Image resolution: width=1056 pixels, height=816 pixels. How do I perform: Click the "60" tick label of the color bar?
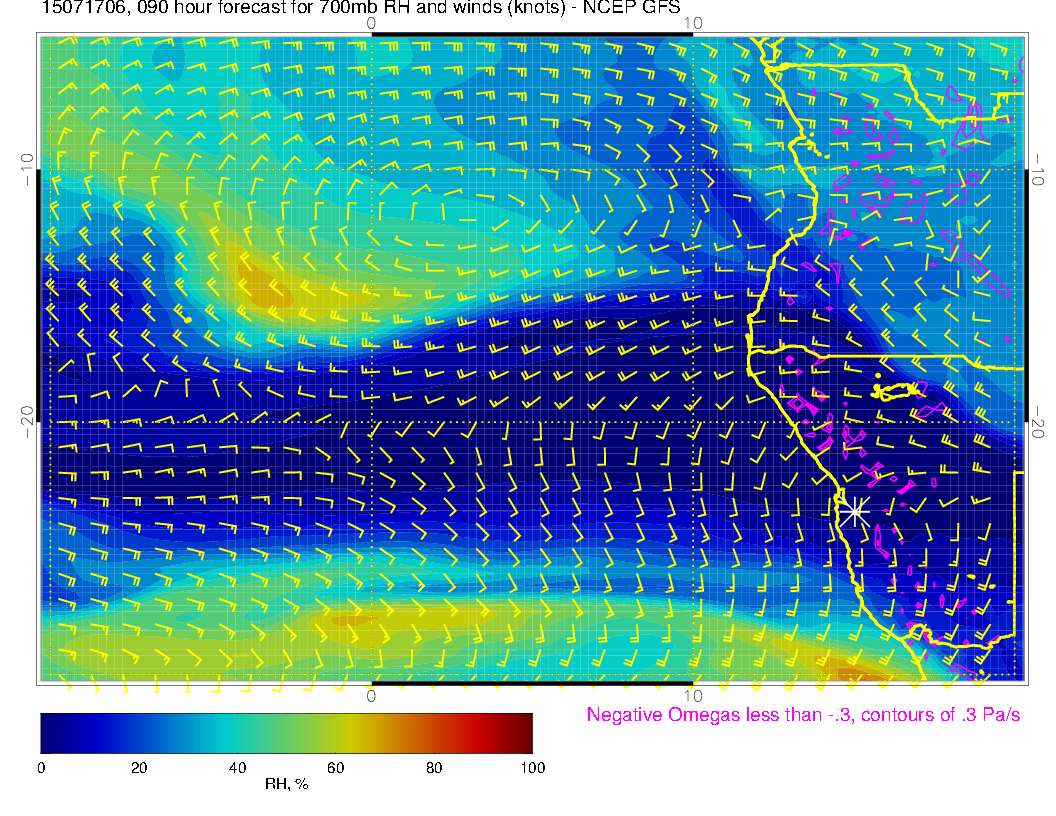pos(335,768)
